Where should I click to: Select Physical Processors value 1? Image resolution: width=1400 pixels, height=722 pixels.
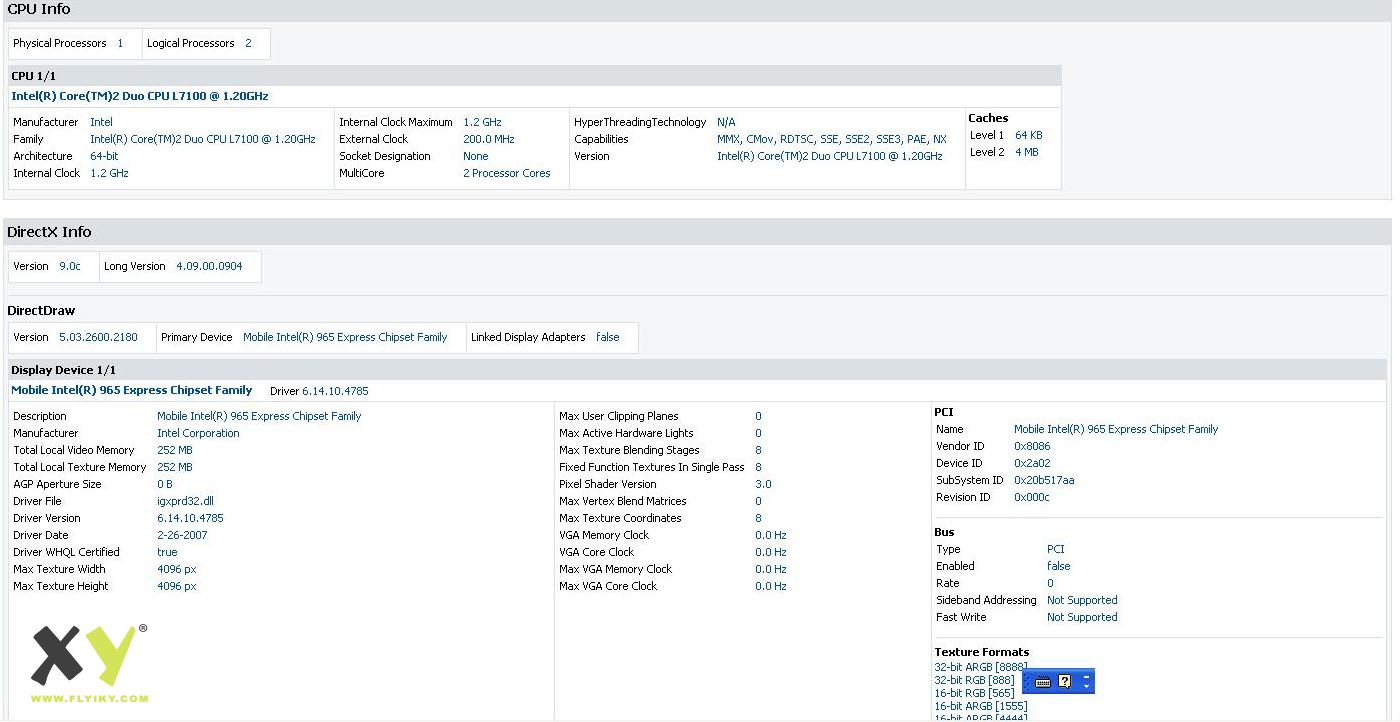(x=120, y=43)
